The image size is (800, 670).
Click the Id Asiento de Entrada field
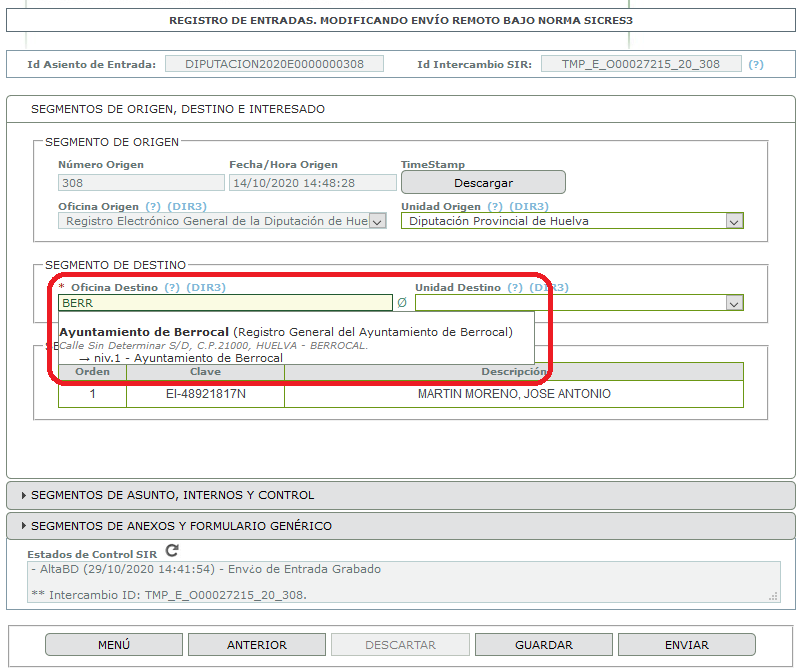[274, 64]
